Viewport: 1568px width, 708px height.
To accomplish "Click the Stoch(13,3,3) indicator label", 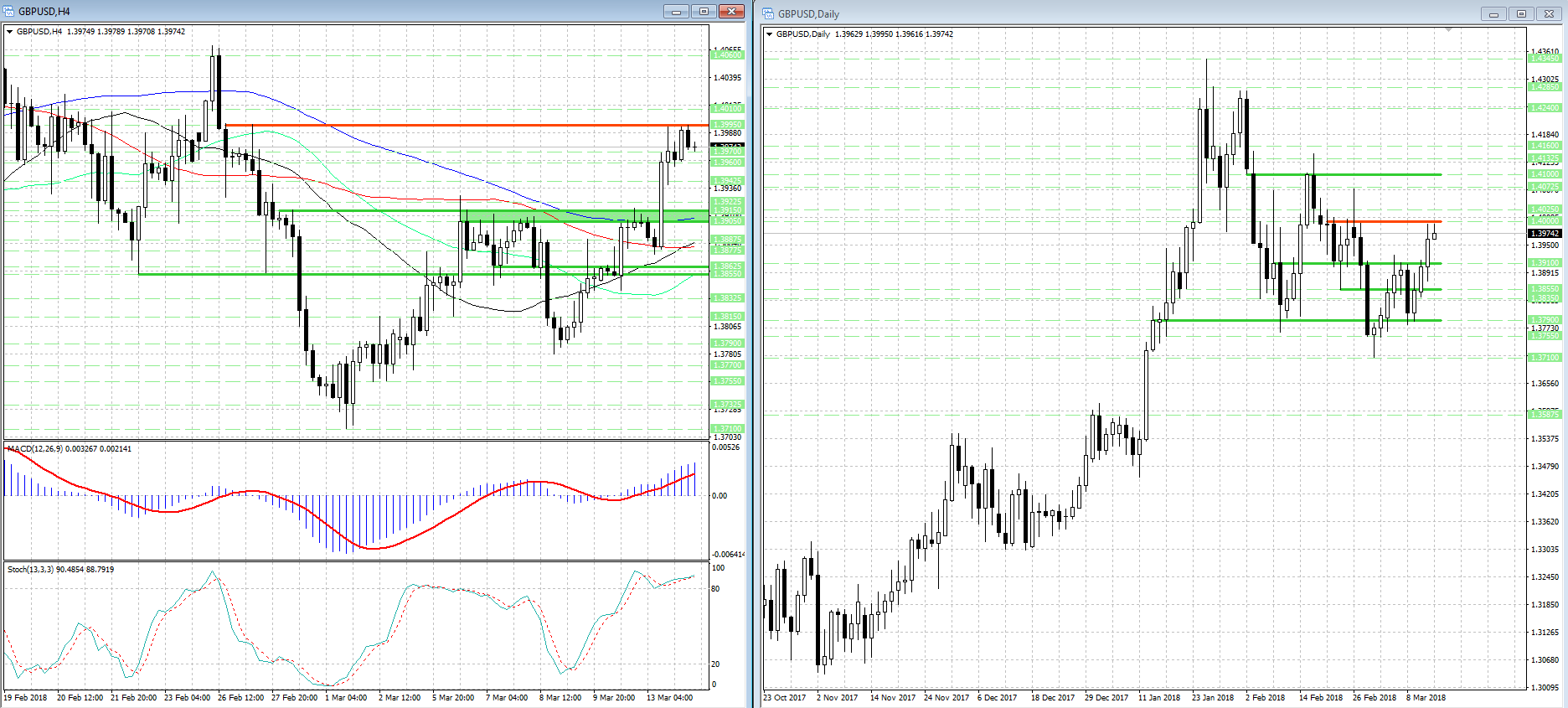I will (x=61, y=569).
